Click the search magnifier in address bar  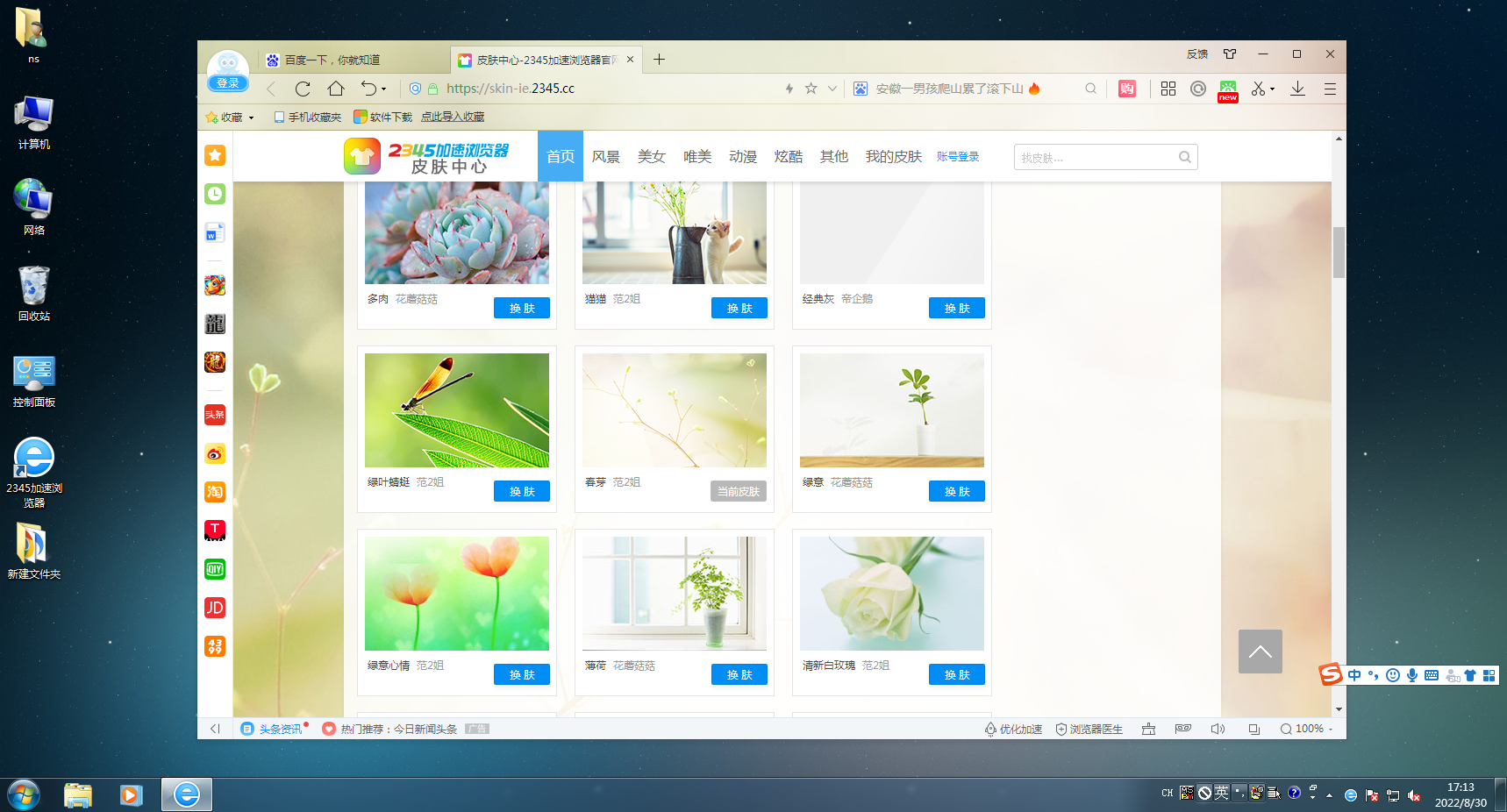tap(1090, 89)
